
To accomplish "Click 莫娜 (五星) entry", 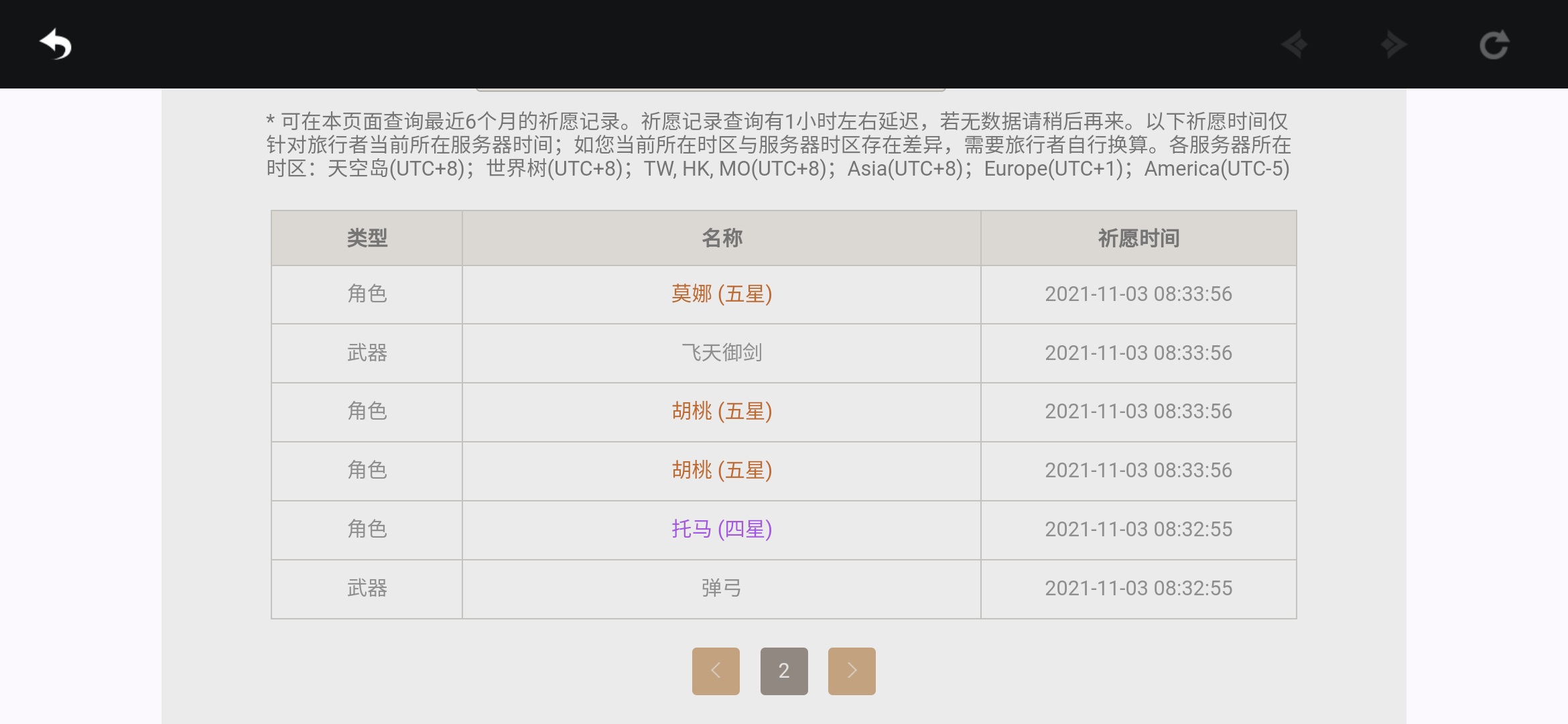I will [722, 294].
